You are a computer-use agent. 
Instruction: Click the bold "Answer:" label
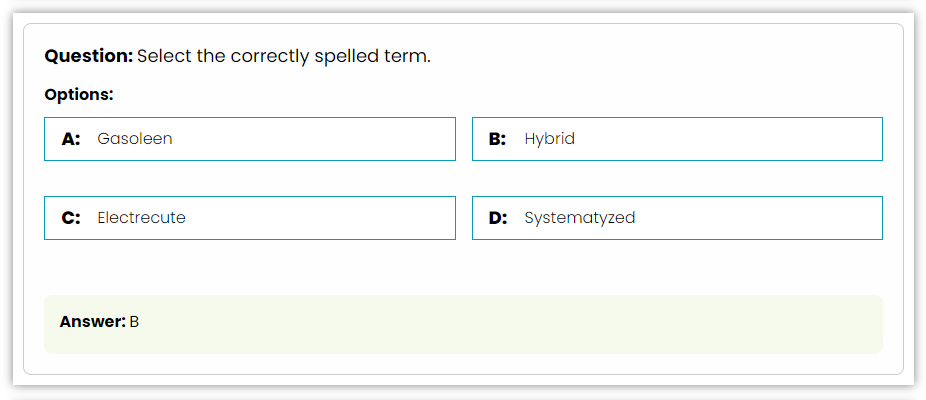click(x=93, y=322)
